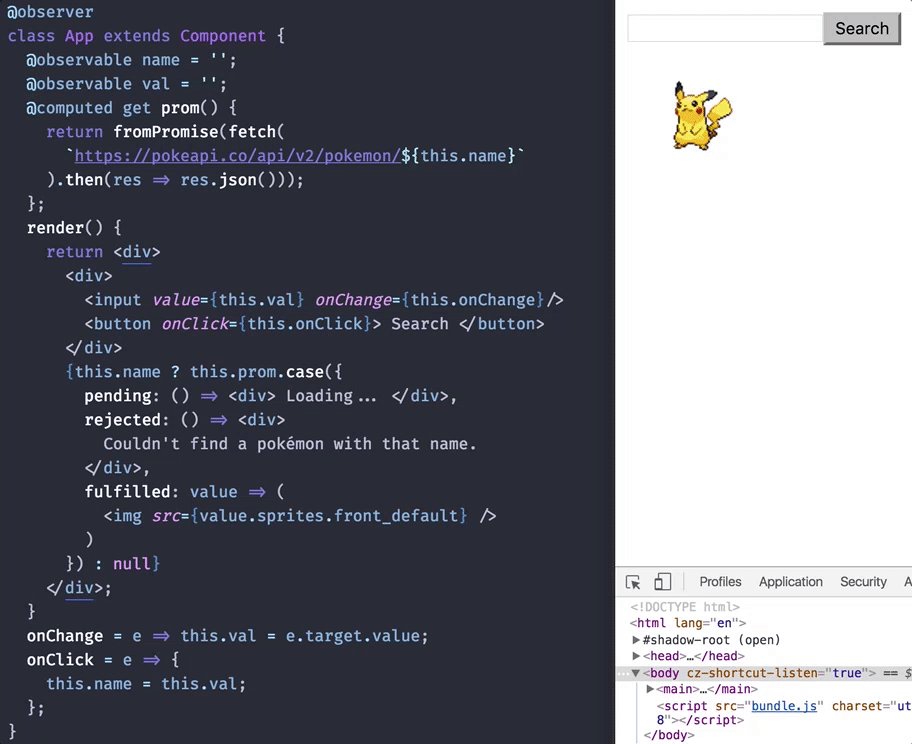Expand the main element node
The width and height of the screenshot is (912, 744).
[650, 689]
